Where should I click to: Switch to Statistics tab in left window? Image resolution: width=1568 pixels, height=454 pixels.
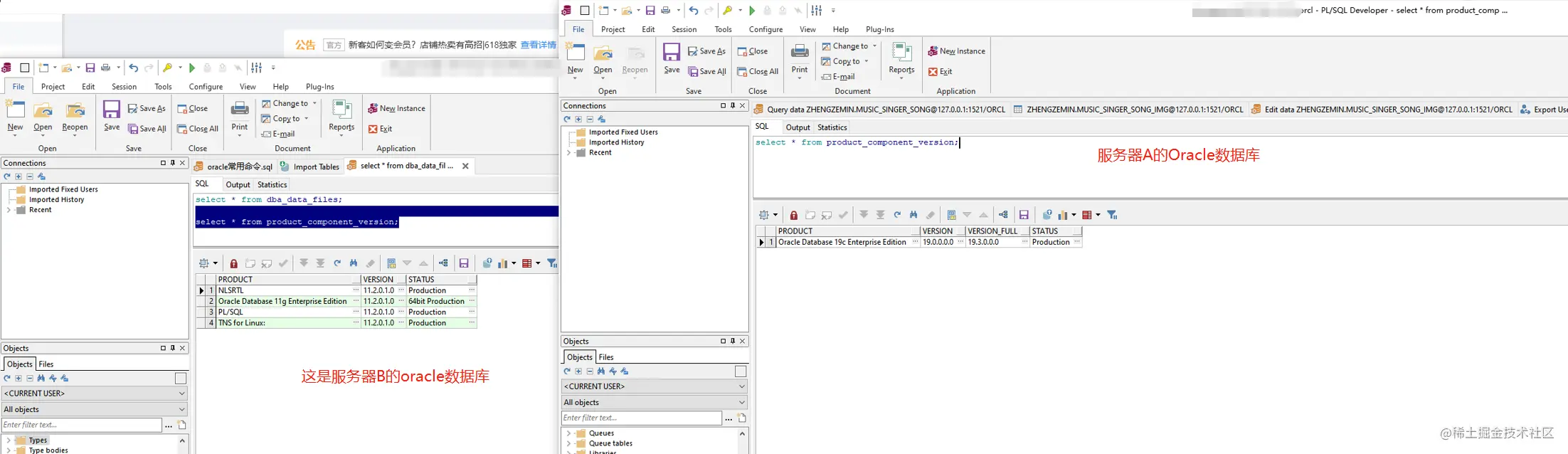tap(272, 184)
